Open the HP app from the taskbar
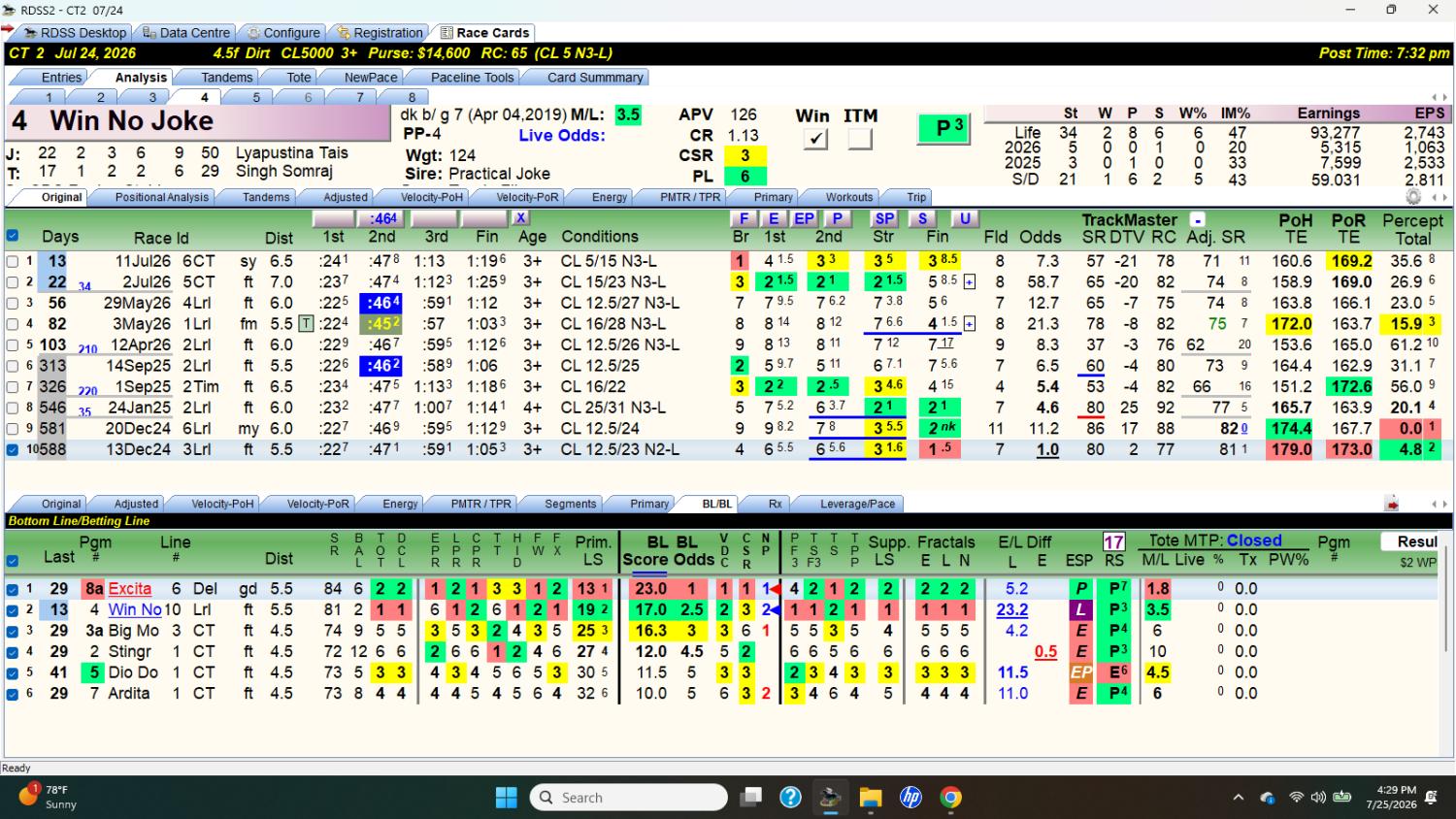 click(x=910, y=798)
